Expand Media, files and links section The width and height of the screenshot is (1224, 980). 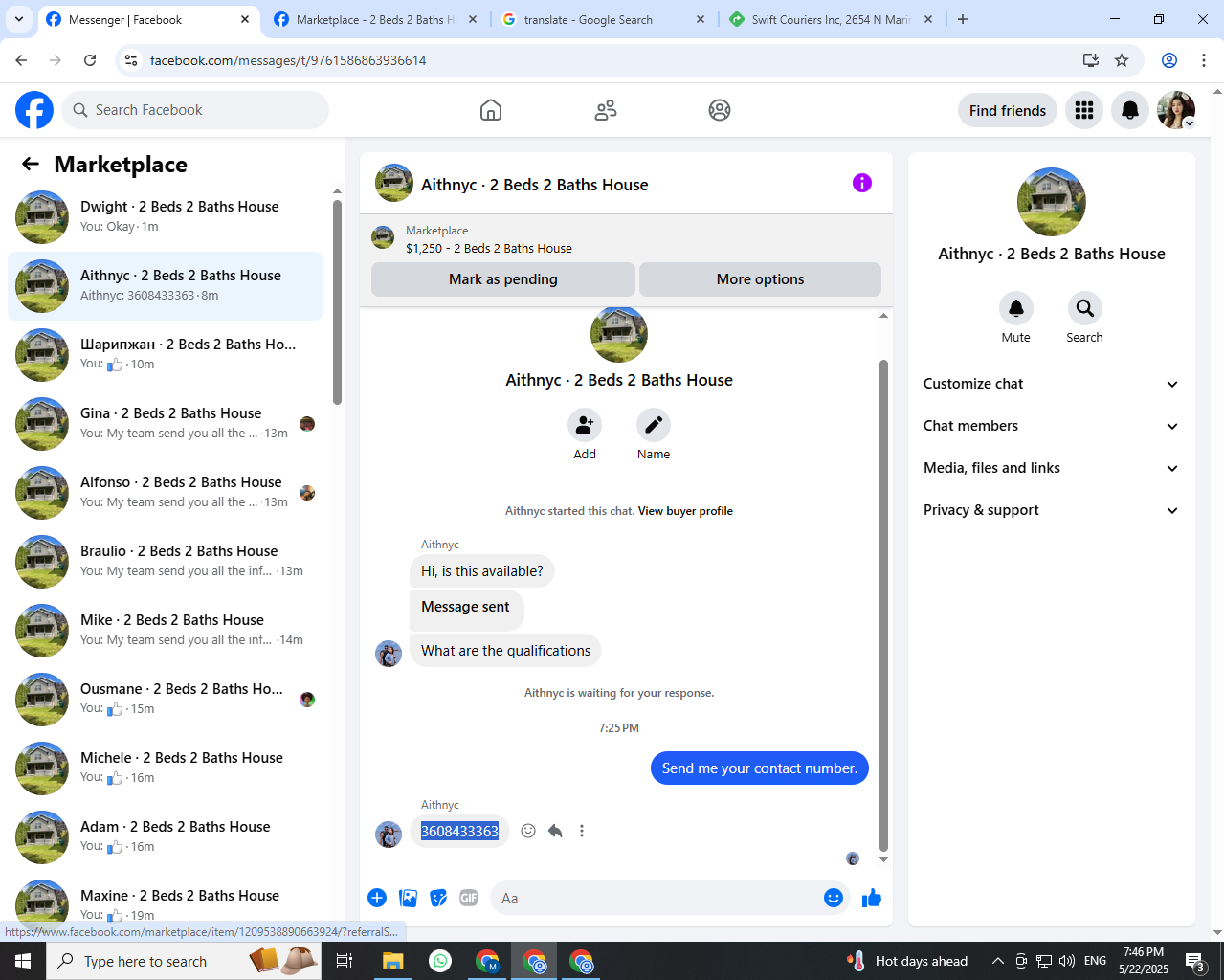(x=1051, y=468)
